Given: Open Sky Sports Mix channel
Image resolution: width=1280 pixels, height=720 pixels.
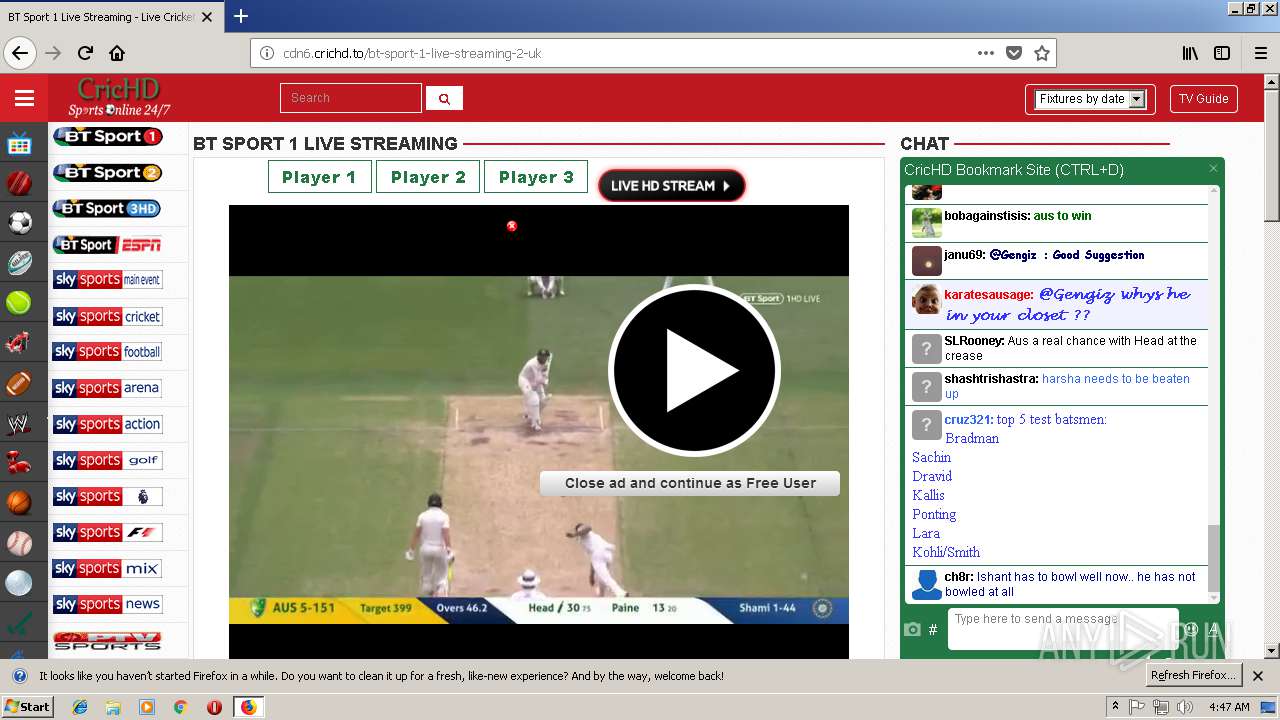Looking at the screenshot, I should (107, 568).
